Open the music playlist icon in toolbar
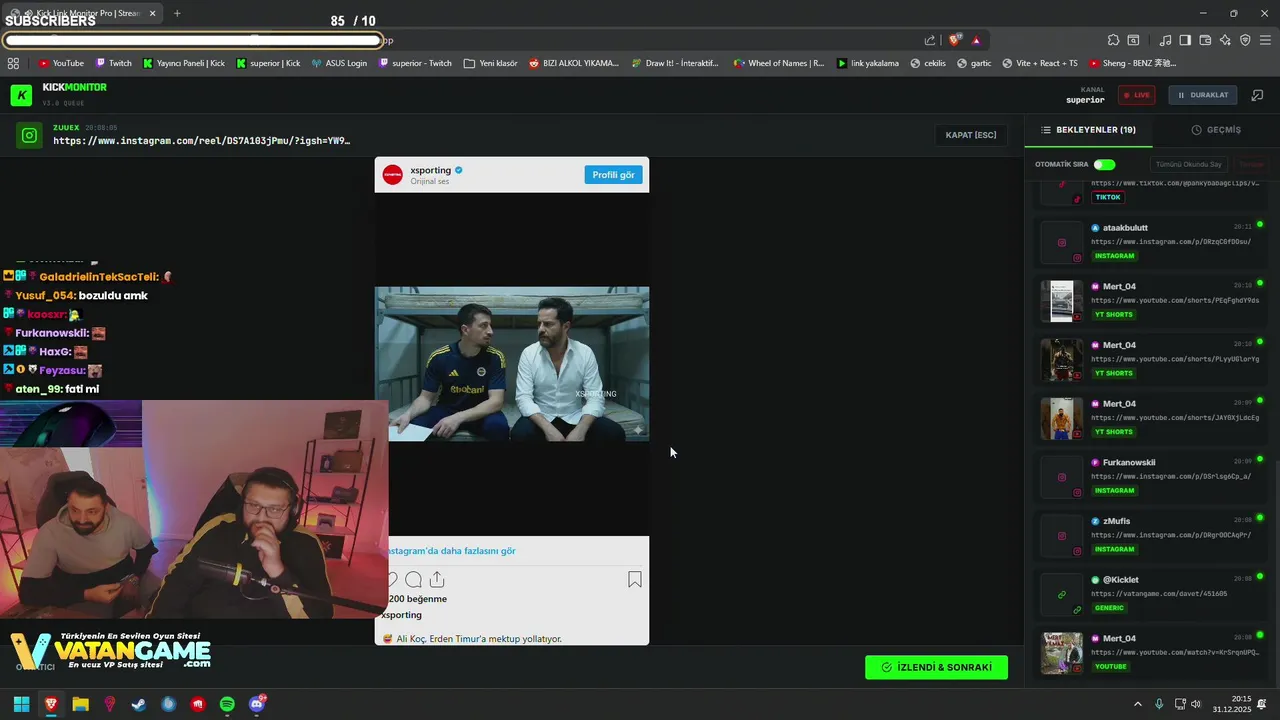This screenshot has height=720, width=1280. 1165,40
